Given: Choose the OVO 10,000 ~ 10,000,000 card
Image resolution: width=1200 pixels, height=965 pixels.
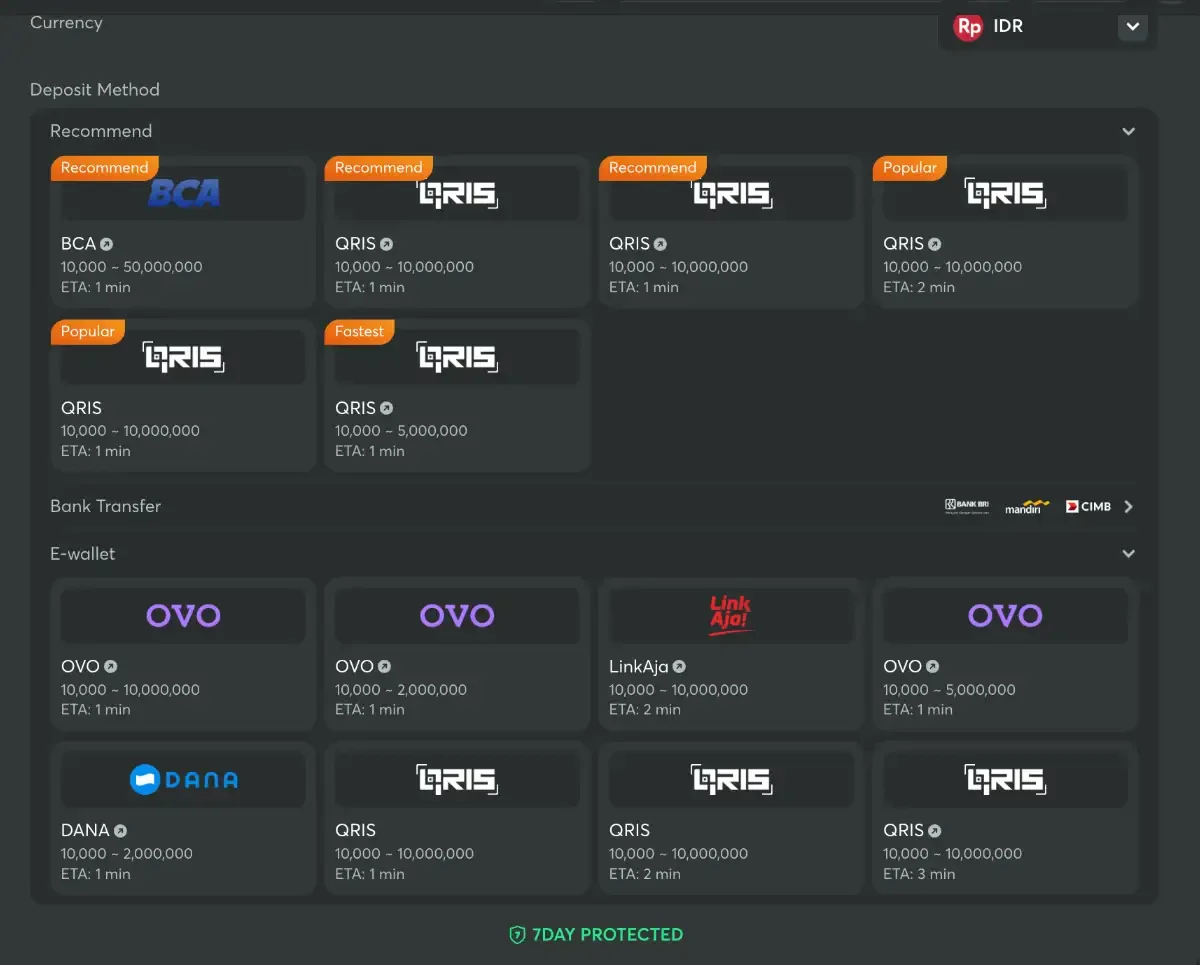Looking at the screenshot, I should point(183,654).
